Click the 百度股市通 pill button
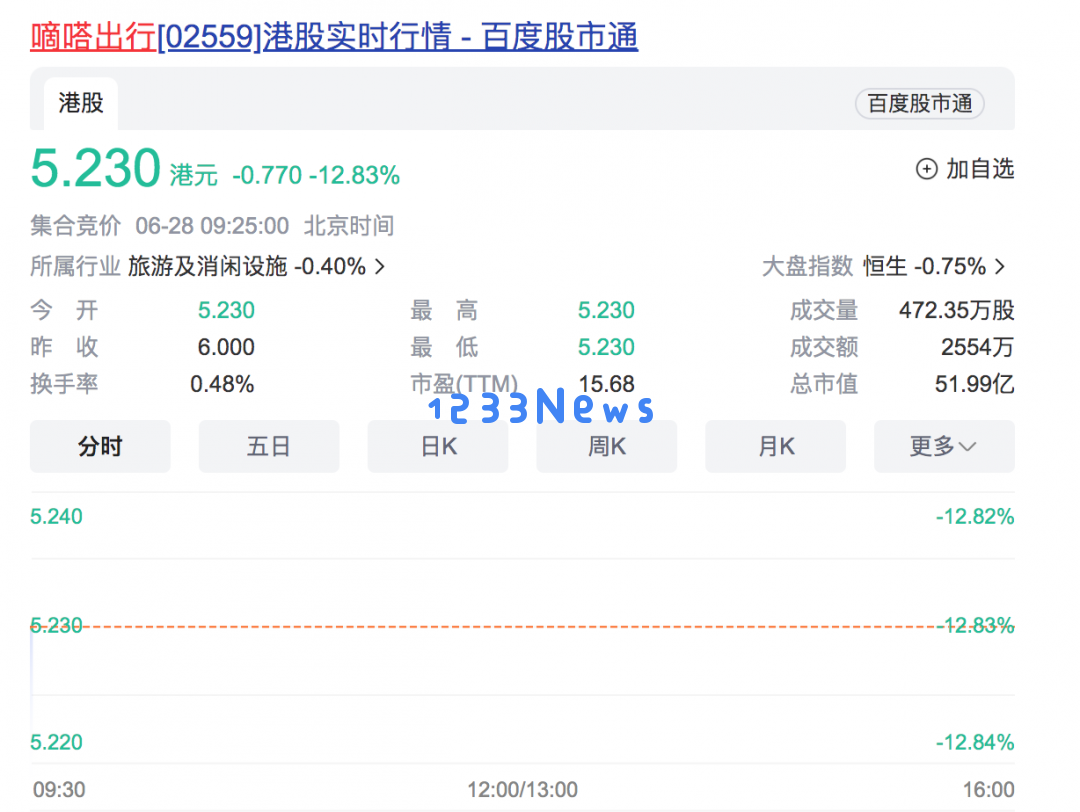Viewport: 1080px width, 812px height. pos(920,103)
